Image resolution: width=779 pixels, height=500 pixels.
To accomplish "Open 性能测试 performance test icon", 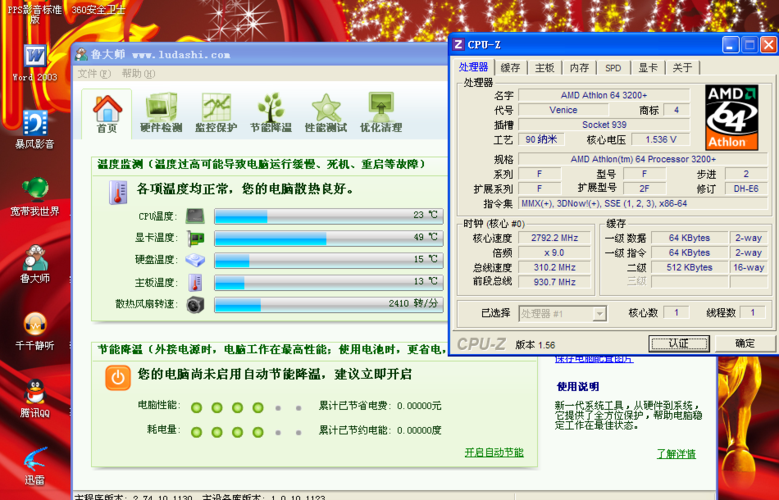I will point(326,113).
